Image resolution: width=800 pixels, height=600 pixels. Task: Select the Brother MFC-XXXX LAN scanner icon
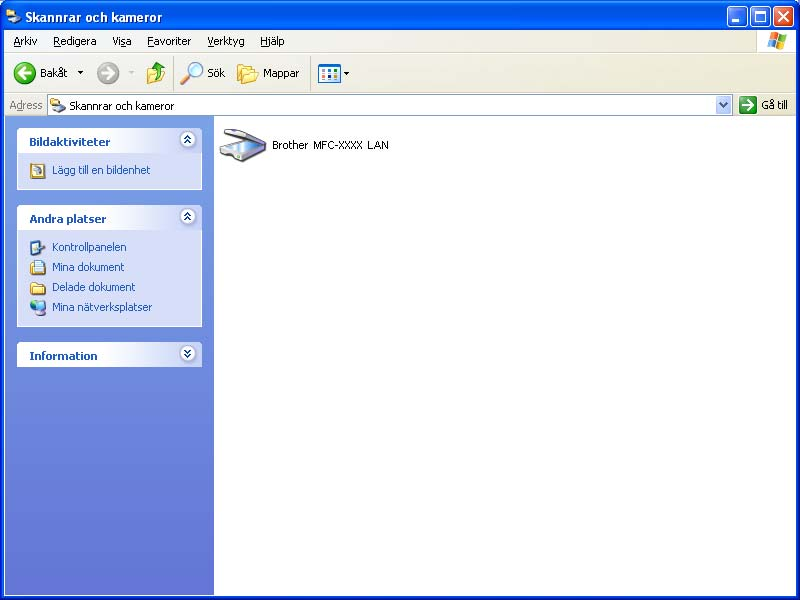243,145
